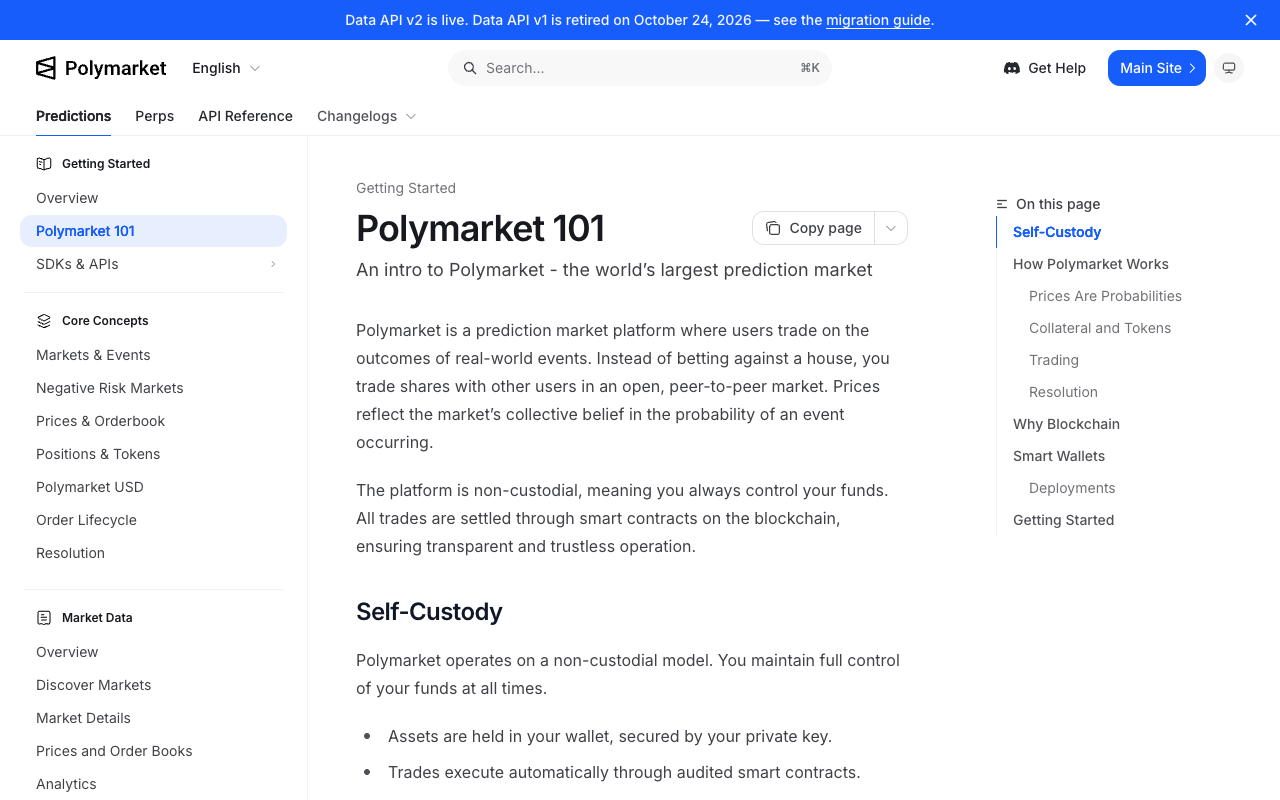
Task: Jump to Prices Are Probabilities section
Action: click(x=1105, y=296)
